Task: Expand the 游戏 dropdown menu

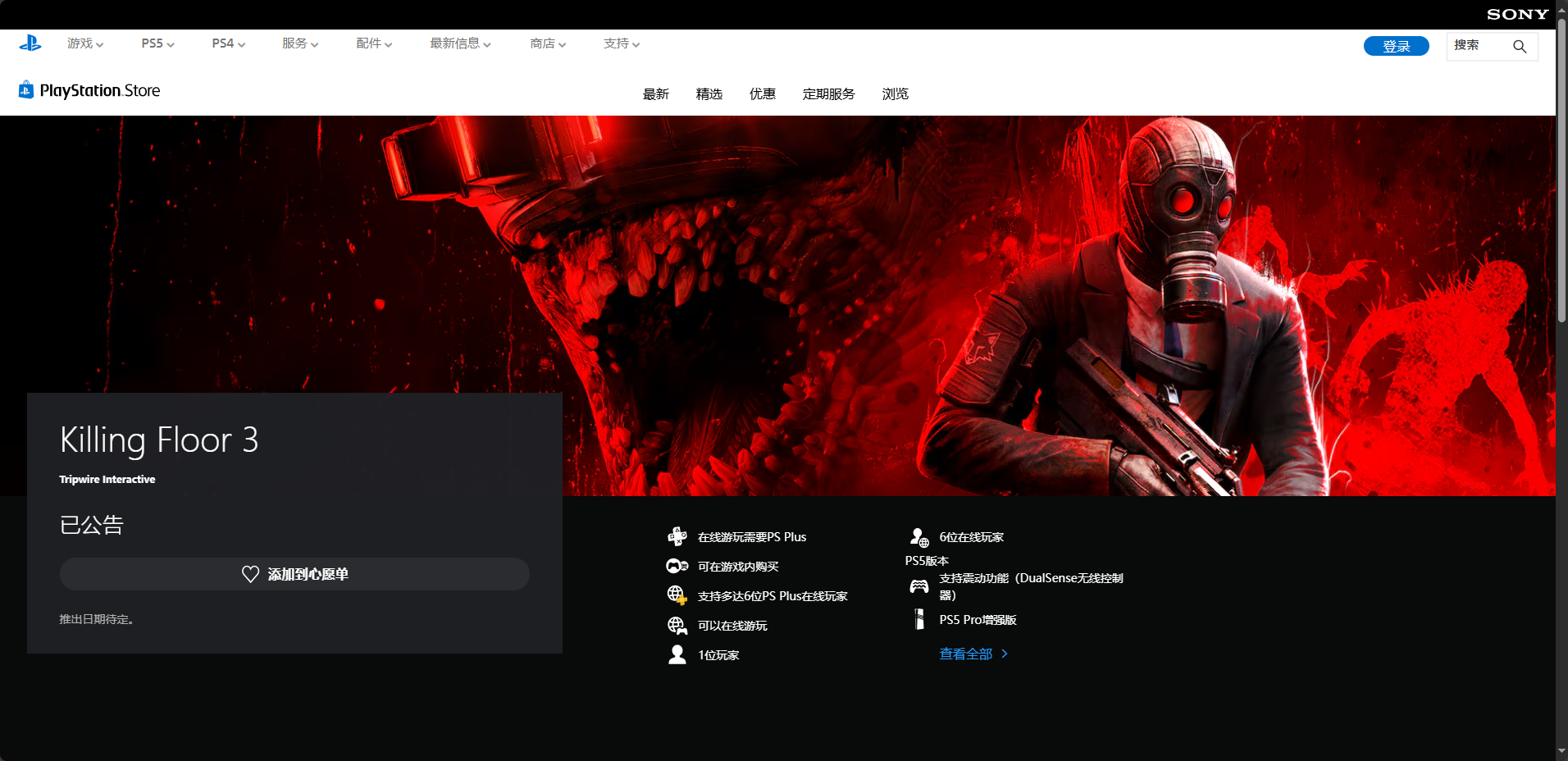Action: click(85, 43)
